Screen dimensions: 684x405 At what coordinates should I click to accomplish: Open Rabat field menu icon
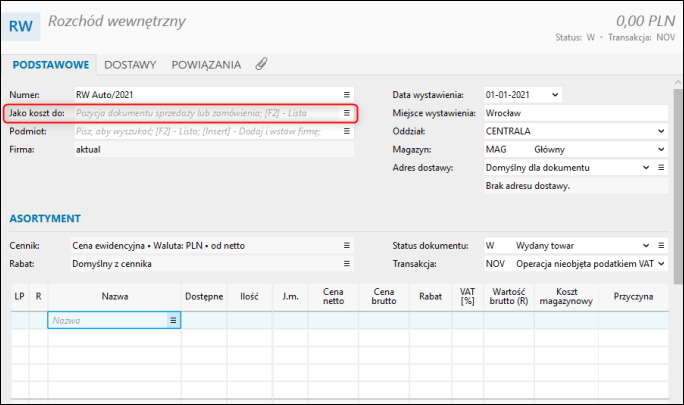(x=346, y=264)
